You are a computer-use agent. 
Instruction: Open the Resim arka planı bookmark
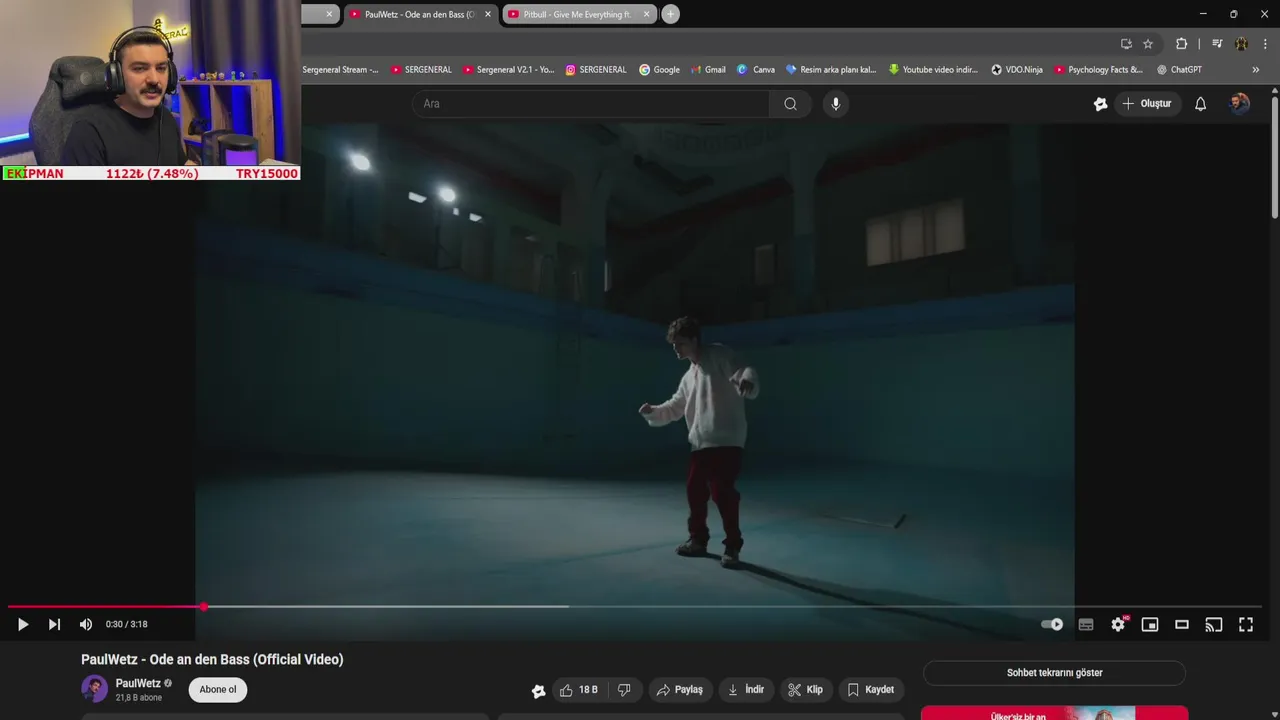tap(831, 70)
